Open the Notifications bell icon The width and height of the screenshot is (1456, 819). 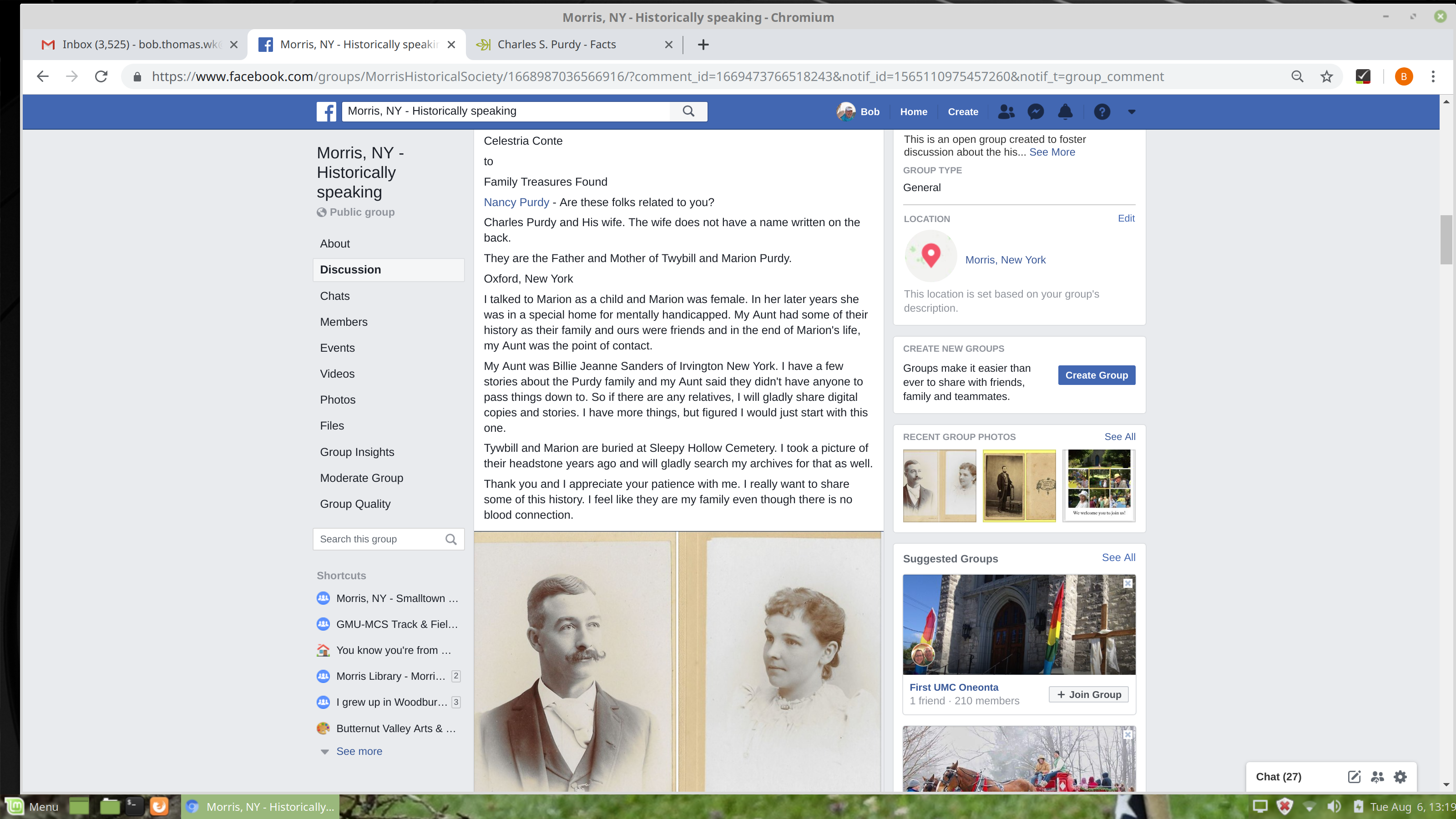1065,112
